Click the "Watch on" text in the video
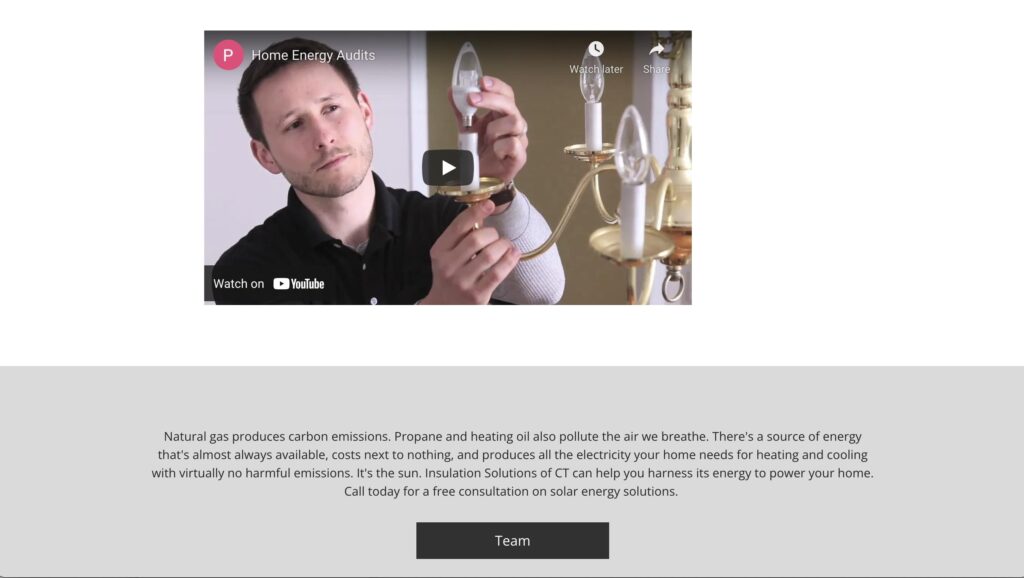 click(x=238, y=283)
